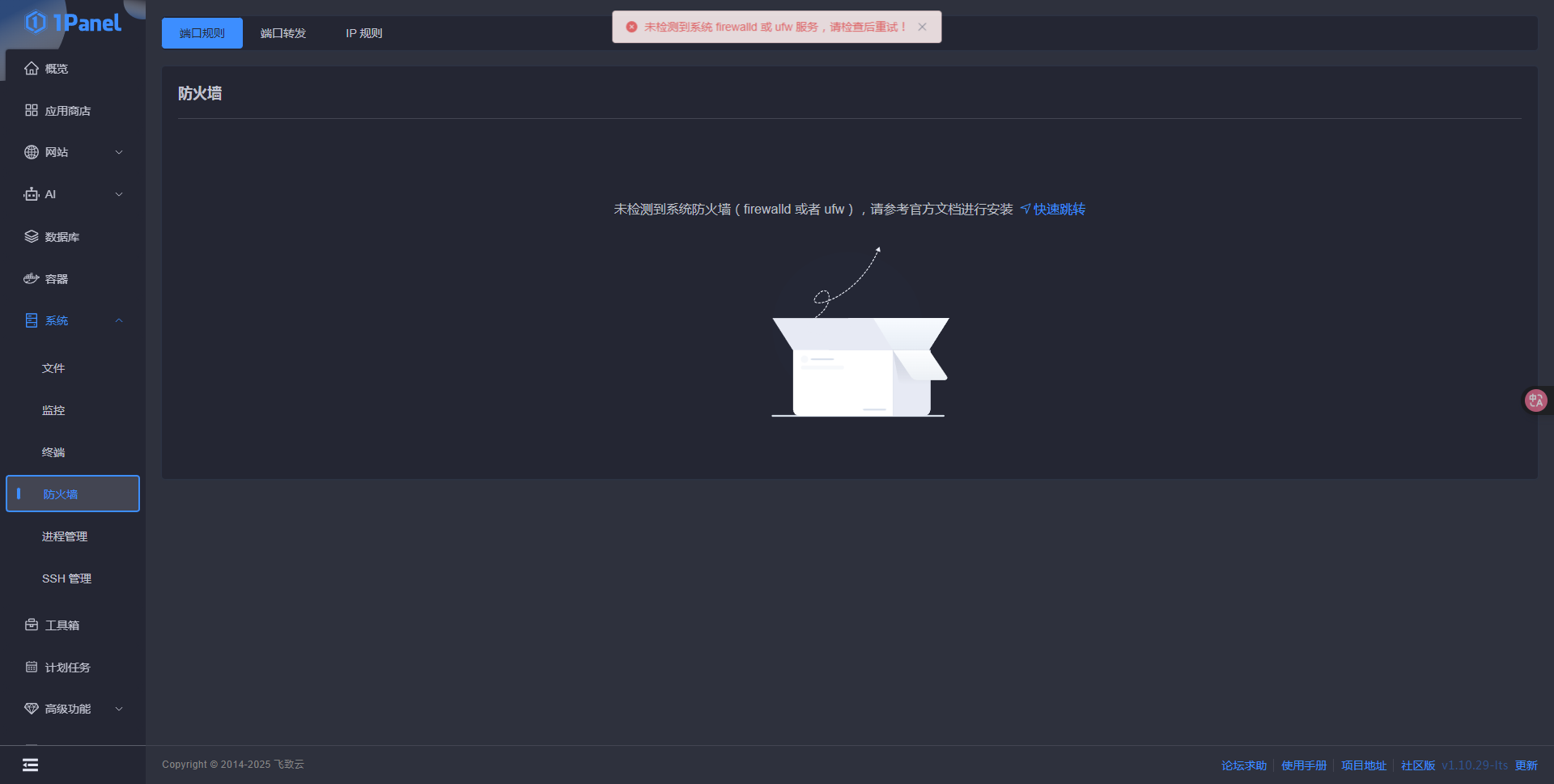
Task: Dismiss the firewall error notification
Action: [922, 27]
